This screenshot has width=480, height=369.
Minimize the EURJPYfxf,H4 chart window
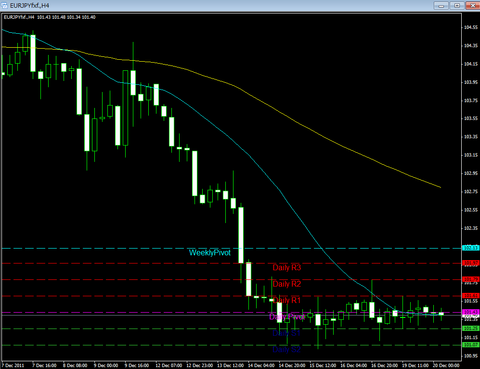441,5
